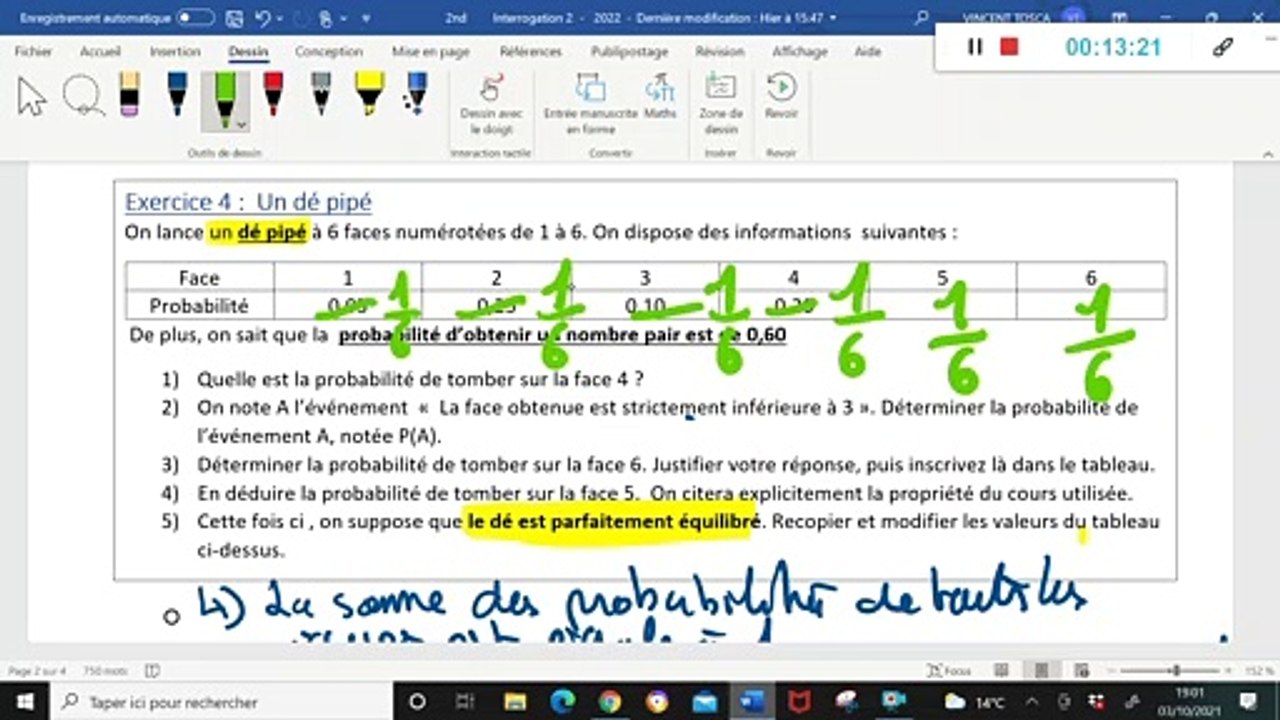Switch to the Accueil tab
The width and height of the screenshot is (1280, 720).
point(100,51)
